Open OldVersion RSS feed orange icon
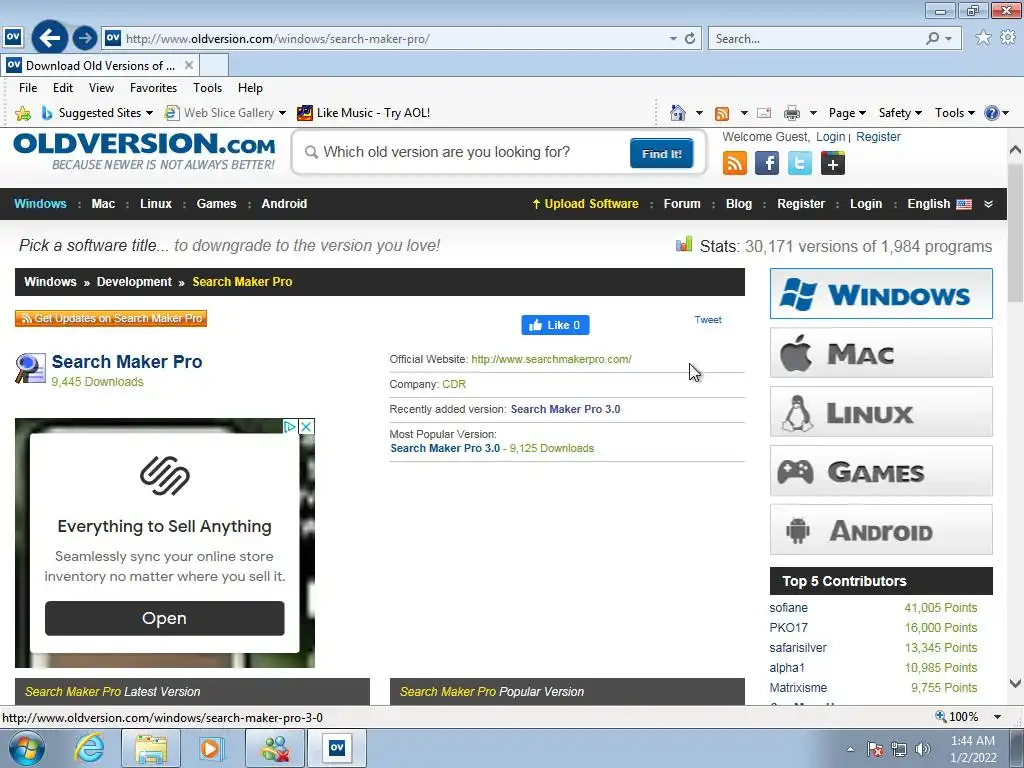The height and width of the screenshot is (768, 1024). [735, 163]
